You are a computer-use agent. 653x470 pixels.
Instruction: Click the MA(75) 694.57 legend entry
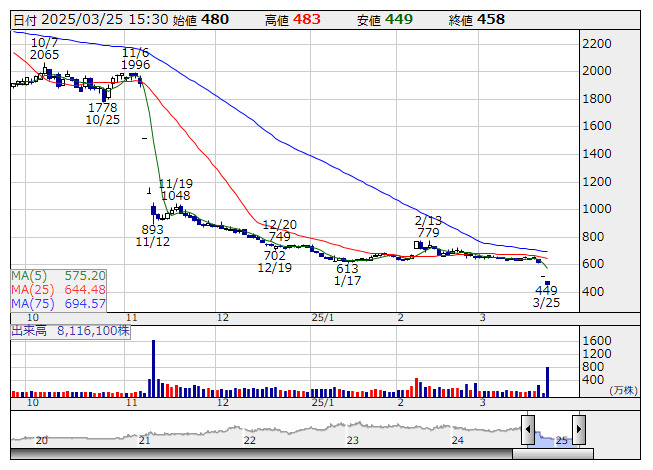(x=58, y=303)
